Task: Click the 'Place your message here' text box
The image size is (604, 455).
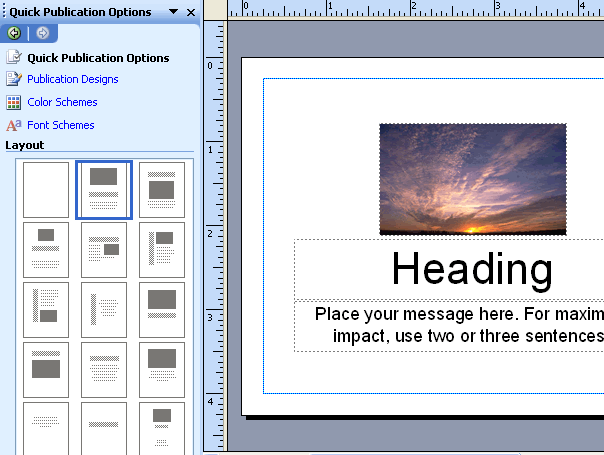Action: pos(458,324)
